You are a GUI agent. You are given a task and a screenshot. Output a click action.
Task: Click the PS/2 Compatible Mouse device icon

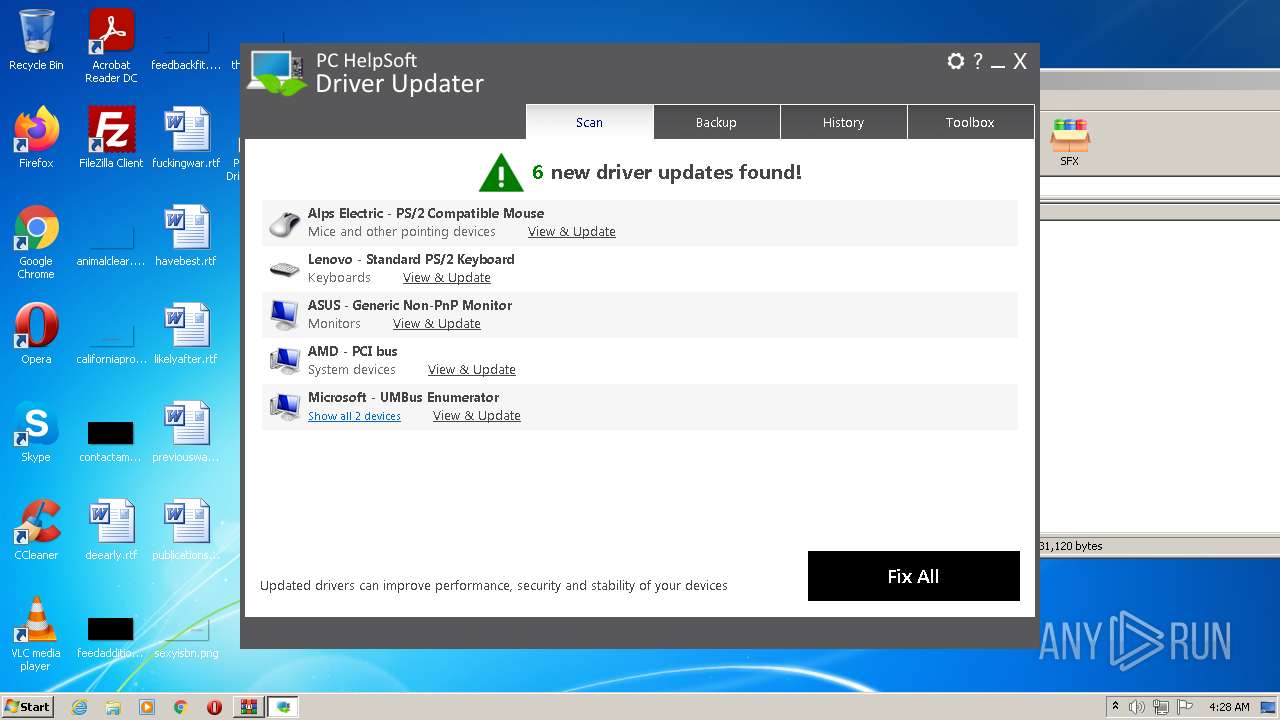coord(285,223)
